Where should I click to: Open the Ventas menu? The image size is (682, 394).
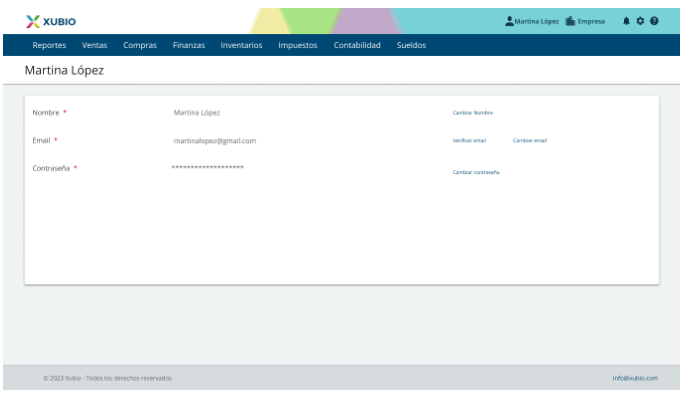(x=94, y=45)
